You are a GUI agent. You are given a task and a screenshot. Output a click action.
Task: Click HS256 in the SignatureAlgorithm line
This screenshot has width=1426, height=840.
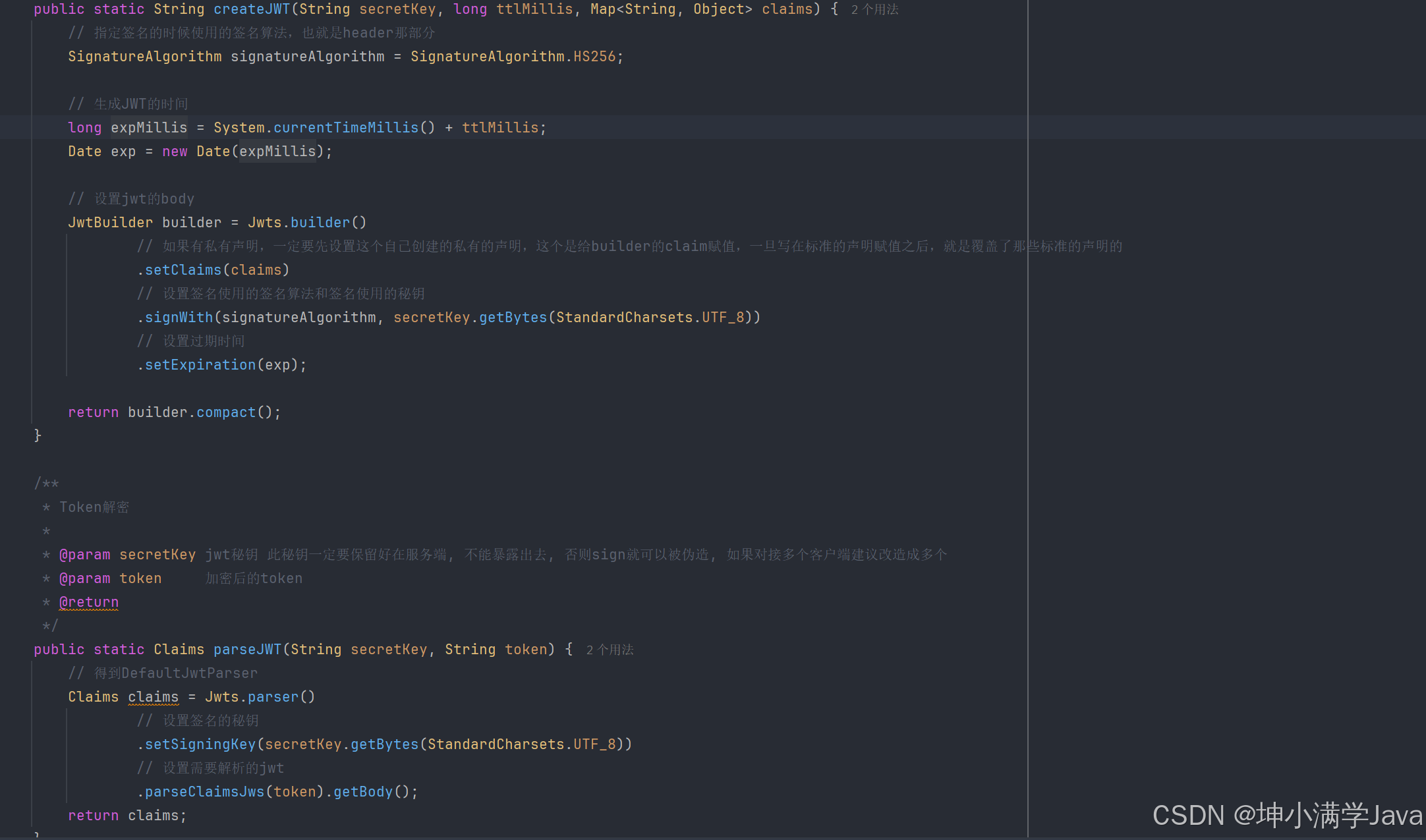[594, 57]
